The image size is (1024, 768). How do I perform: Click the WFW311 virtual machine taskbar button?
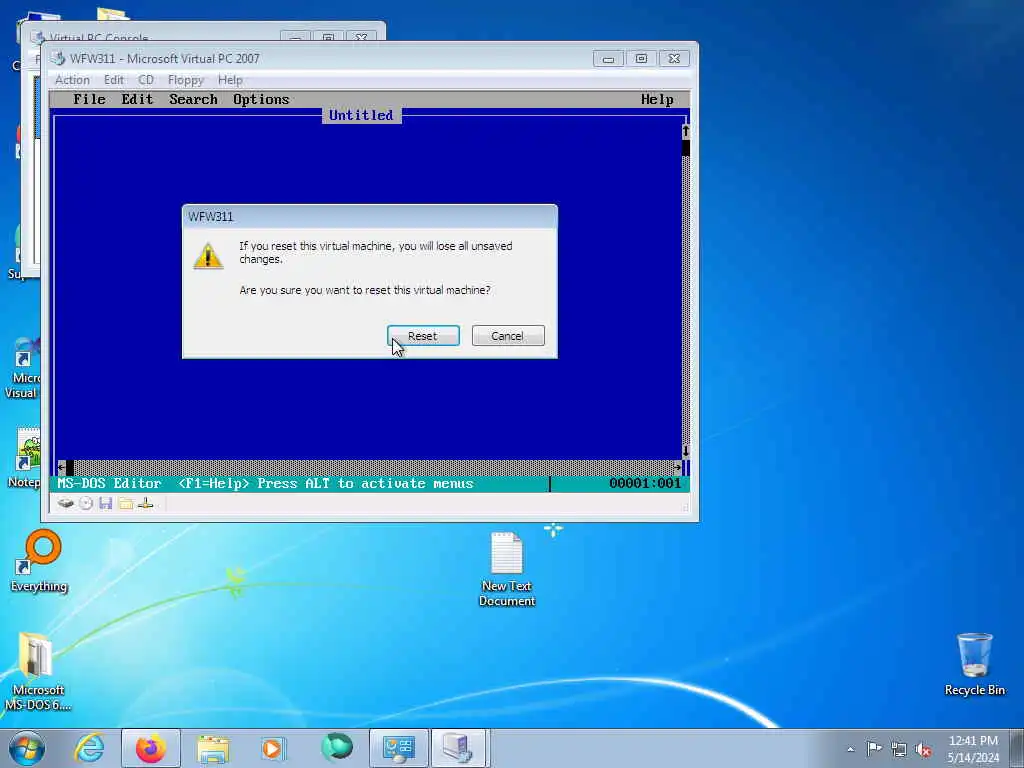coord(458,748)
